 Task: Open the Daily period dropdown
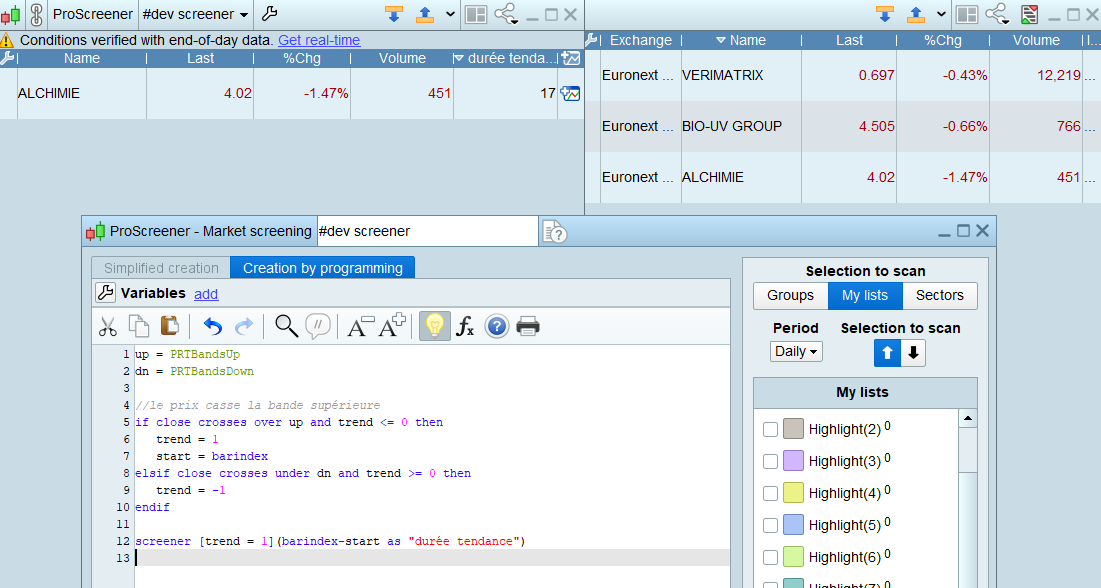pyautogui.click(x=796, y=352)
